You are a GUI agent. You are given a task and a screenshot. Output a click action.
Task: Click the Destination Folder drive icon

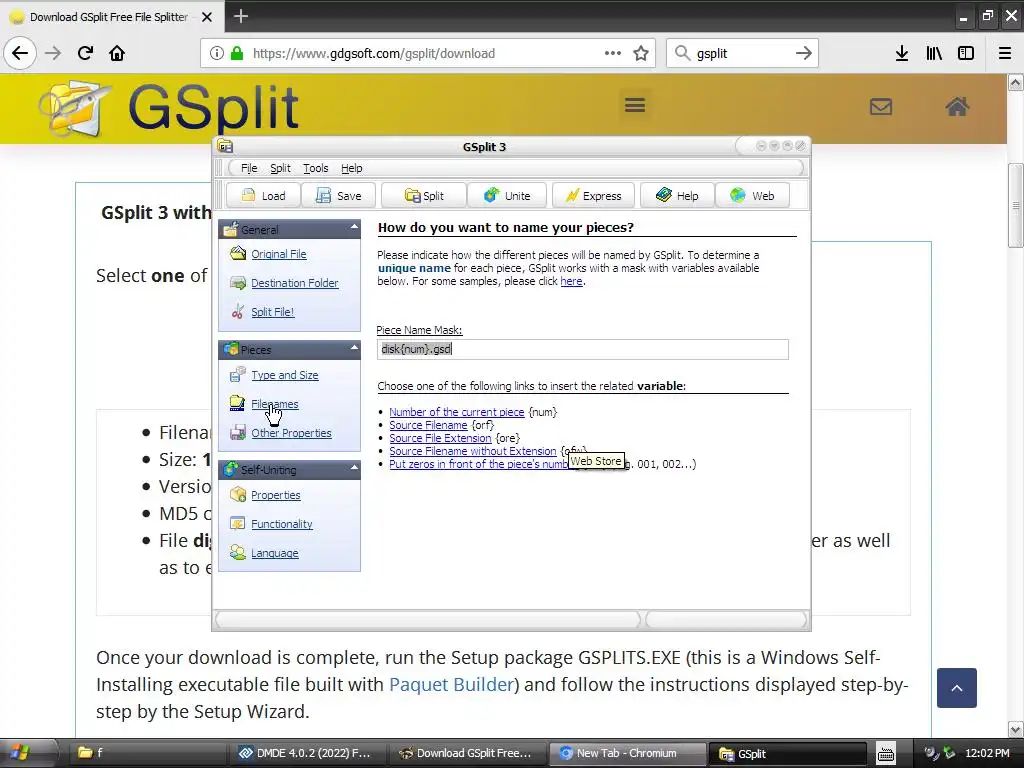238,283
